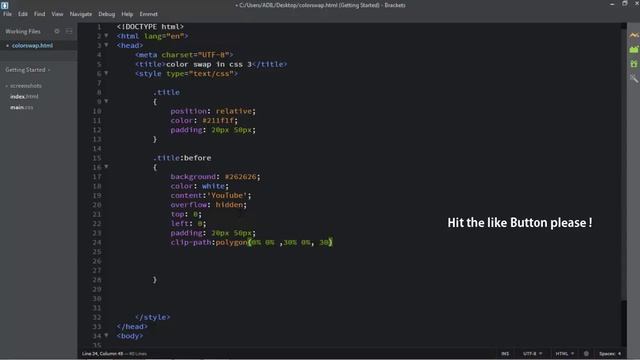The height and width of the screenshot is (360, 640).
Task: Open the File menu
Action: point(7,14)
